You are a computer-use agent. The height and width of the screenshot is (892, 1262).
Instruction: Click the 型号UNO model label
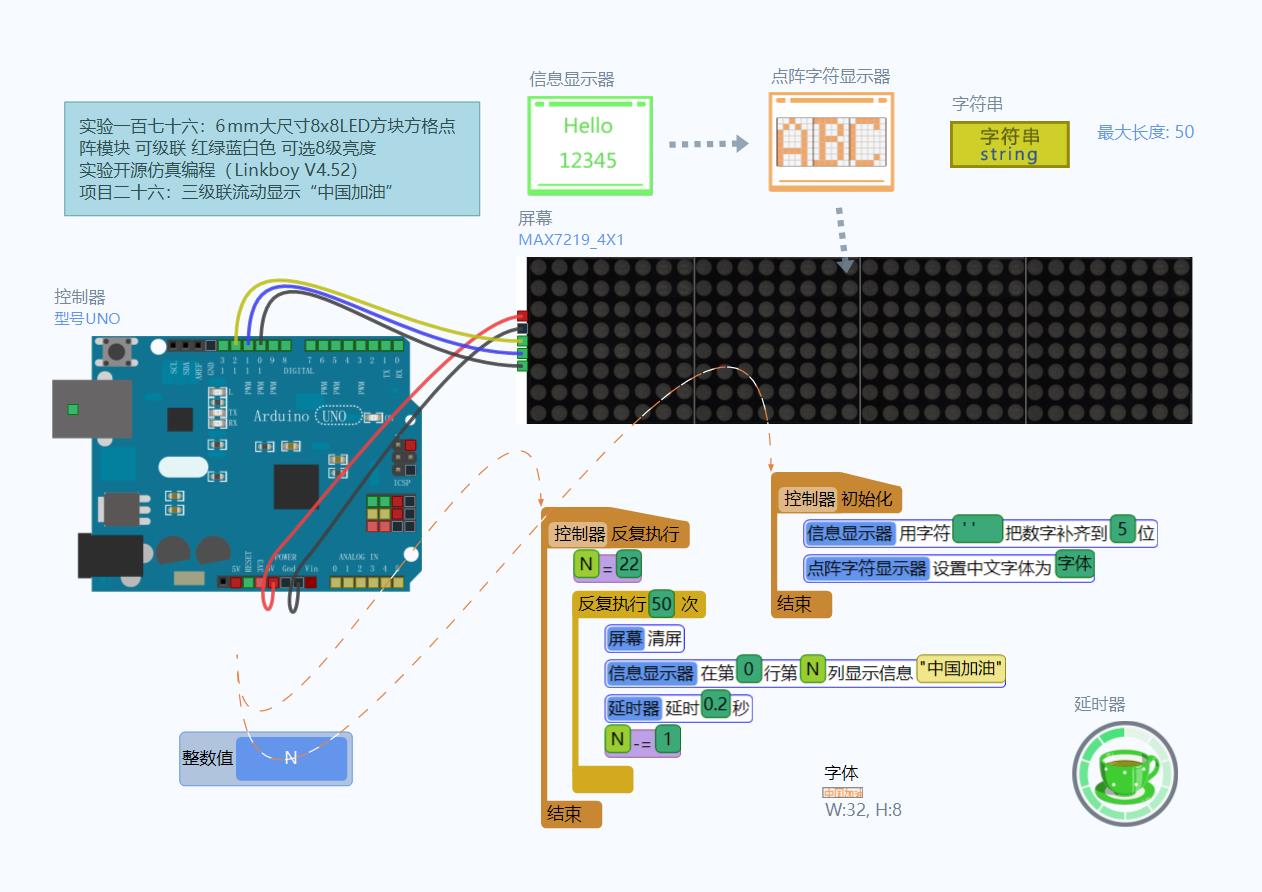click(x=87, y=319)
